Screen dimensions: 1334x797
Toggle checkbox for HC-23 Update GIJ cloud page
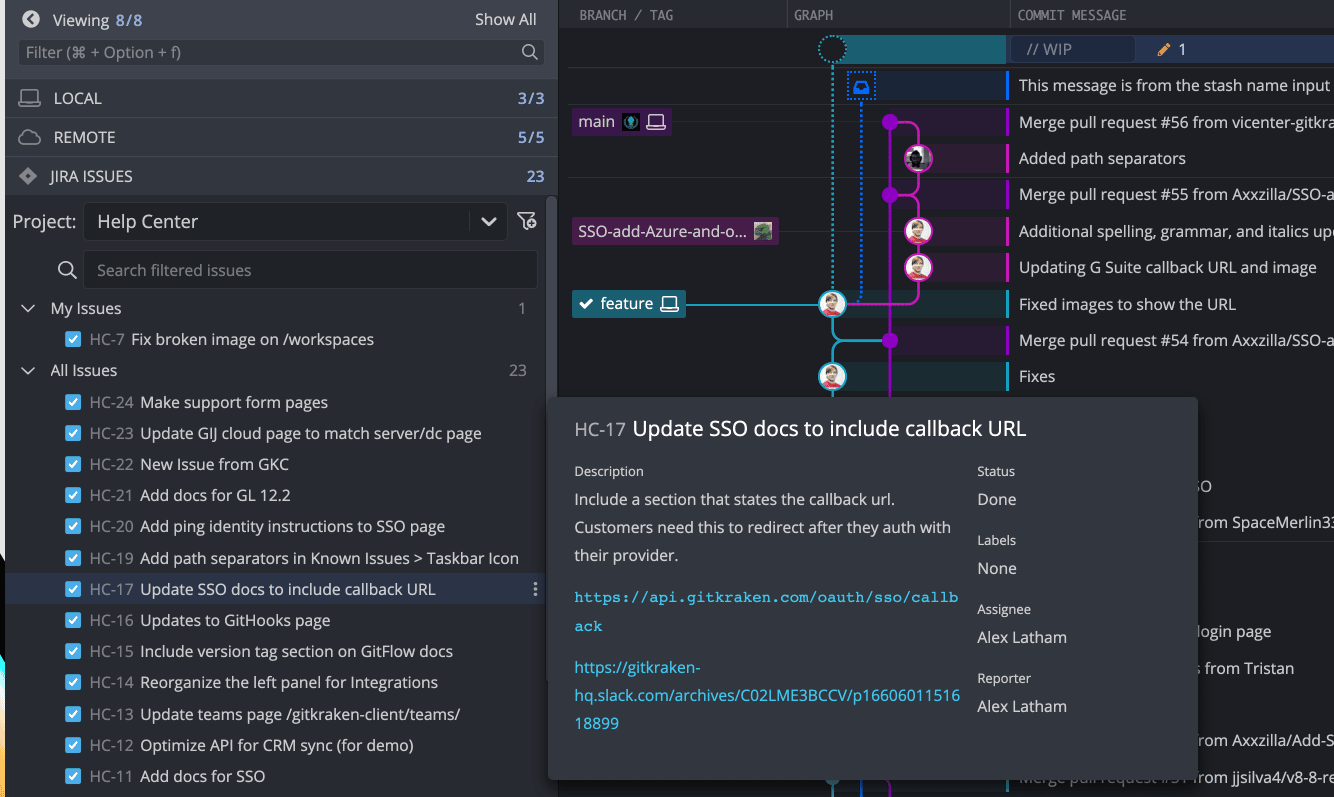tap(72, 433)
